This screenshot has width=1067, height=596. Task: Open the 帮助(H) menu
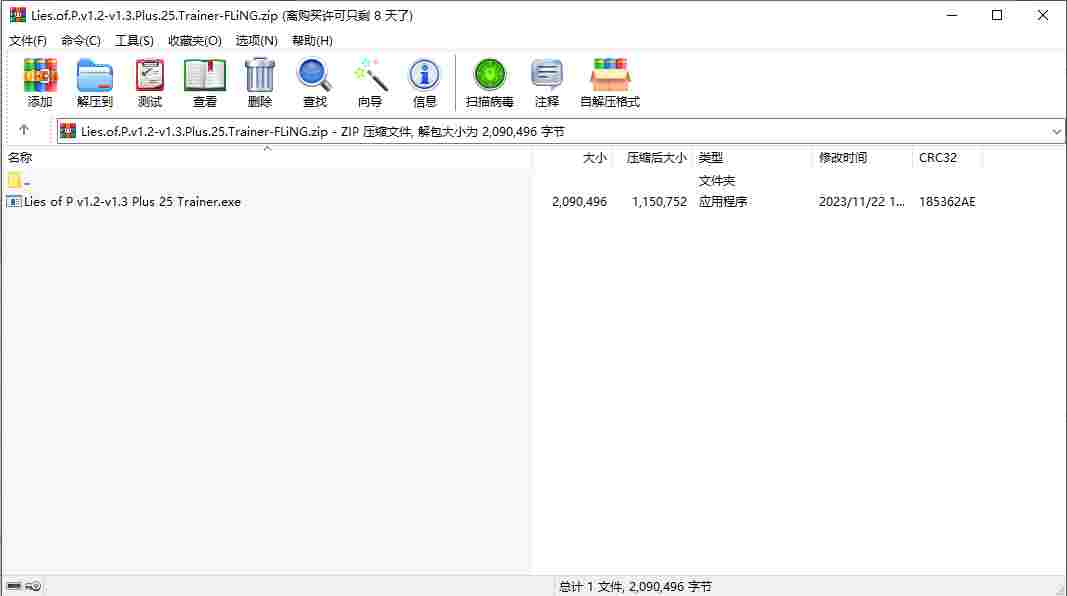(x=312, y=41)
